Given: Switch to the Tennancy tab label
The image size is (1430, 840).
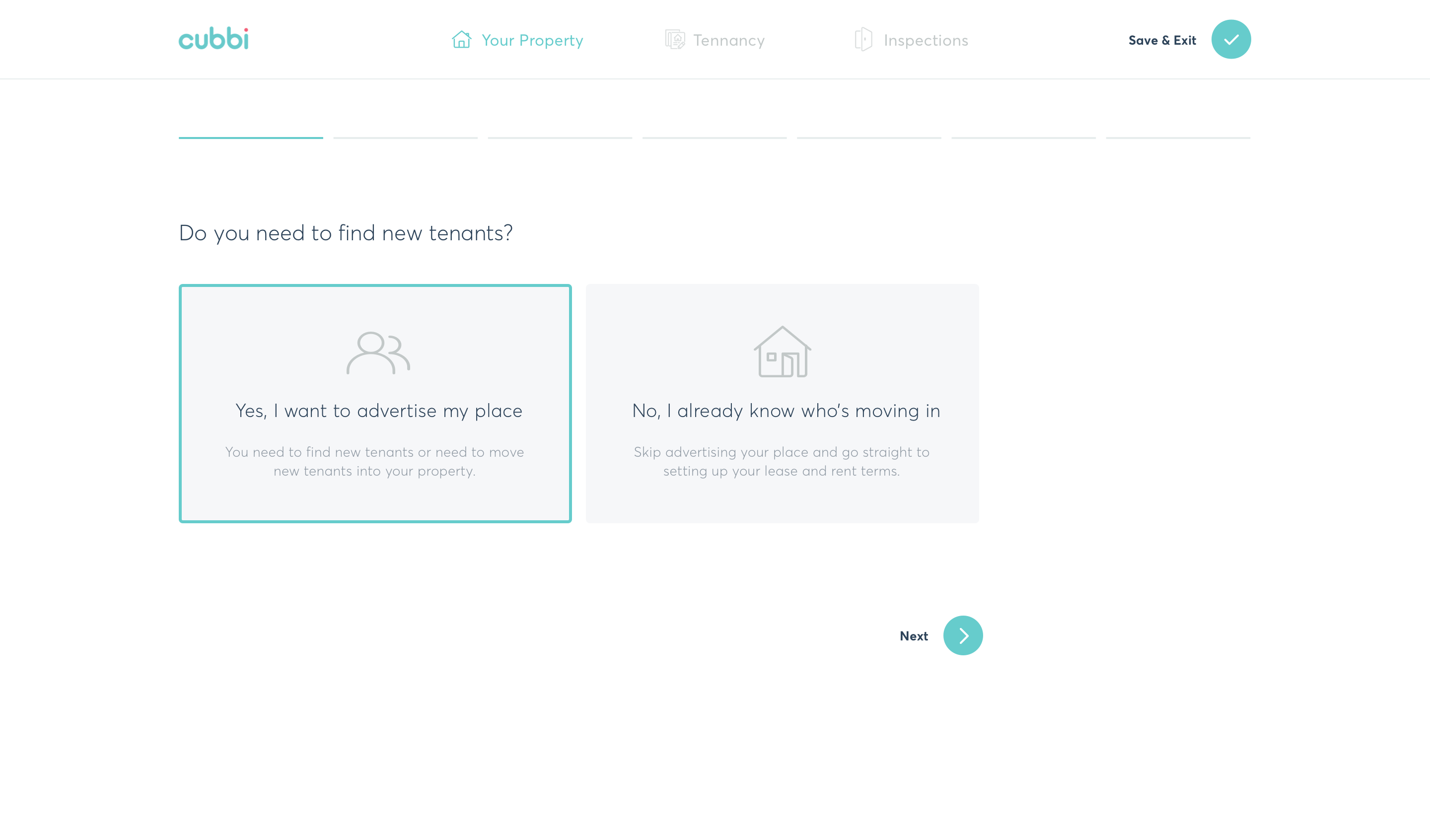Looking at the screenshot, I should tap(728, 40).
